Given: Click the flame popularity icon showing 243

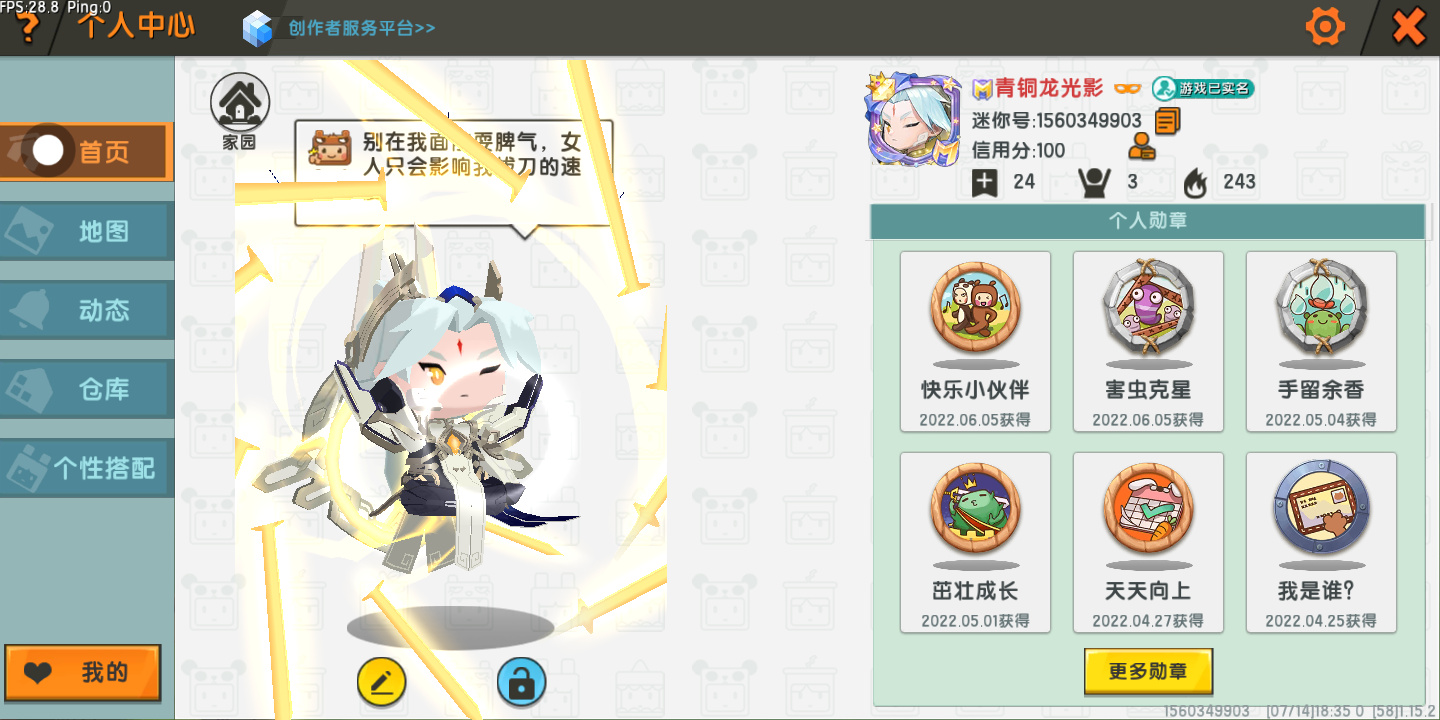Looking at the screenshot, I should pyautogui.click(x=1195, y=182).
